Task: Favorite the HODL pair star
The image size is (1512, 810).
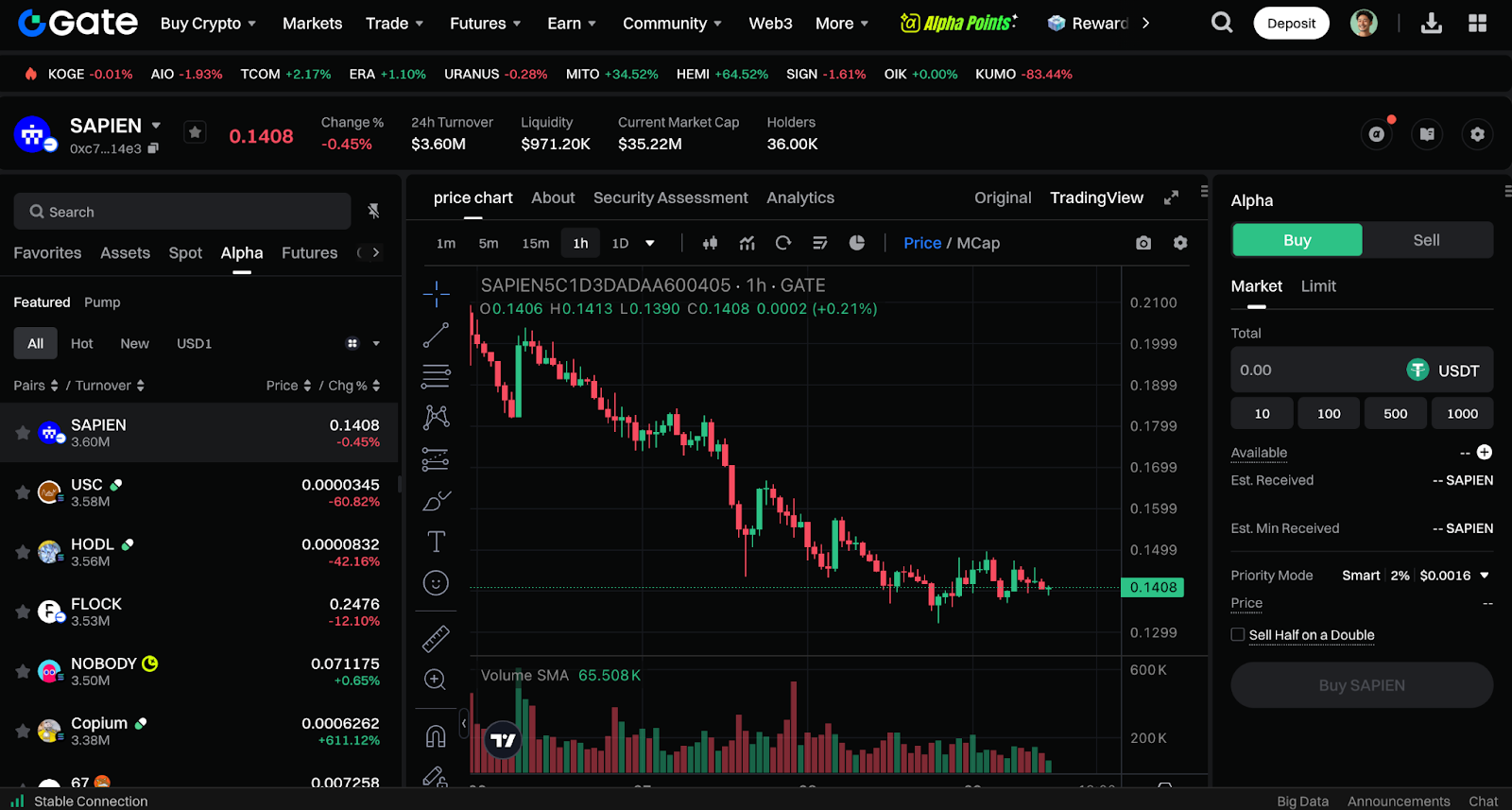Action: pyautogui.click(x=23, y=552)
